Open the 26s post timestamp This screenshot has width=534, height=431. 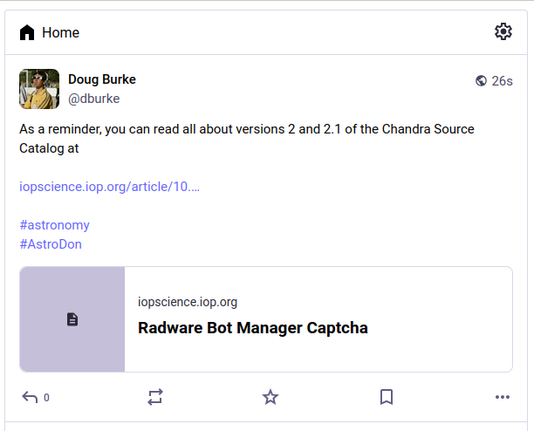(502, 81)
